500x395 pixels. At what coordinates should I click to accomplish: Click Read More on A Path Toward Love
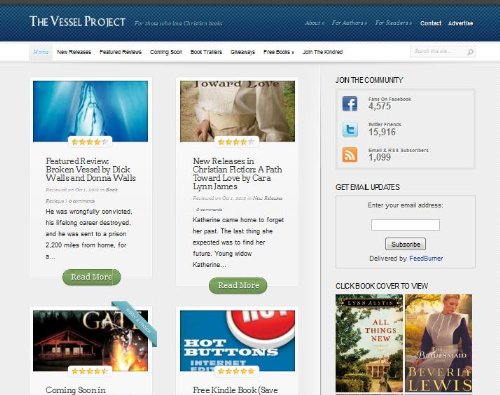tap(238, 285)
